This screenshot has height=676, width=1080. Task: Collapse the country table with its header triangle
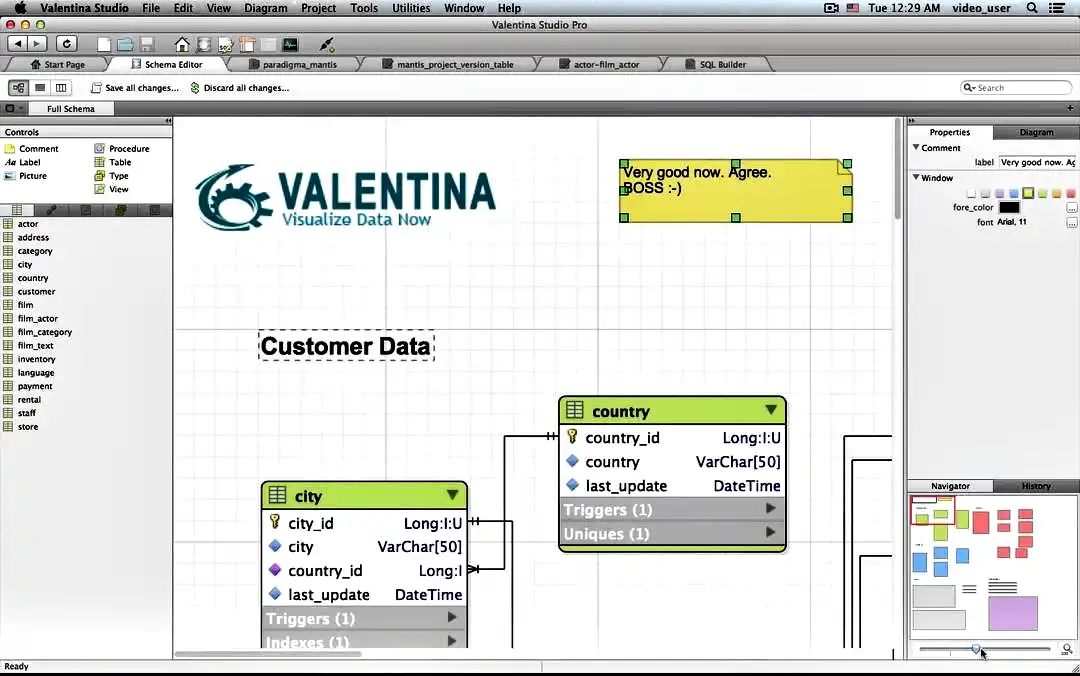pyautogui.click(x=771, y=410)
